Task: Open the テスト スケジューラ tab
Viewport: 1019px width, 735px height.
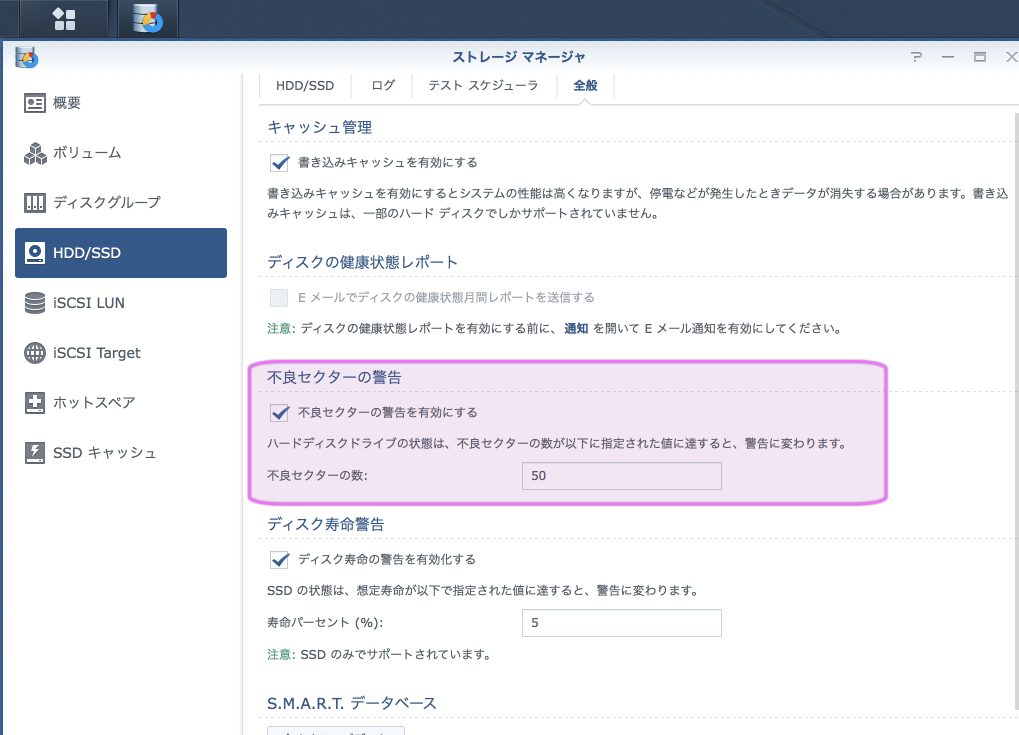Action: tap(483, 86)
